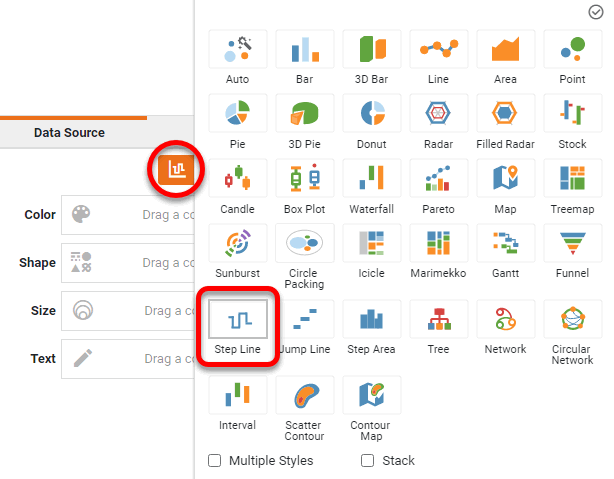Click the Color binding field

128,215
